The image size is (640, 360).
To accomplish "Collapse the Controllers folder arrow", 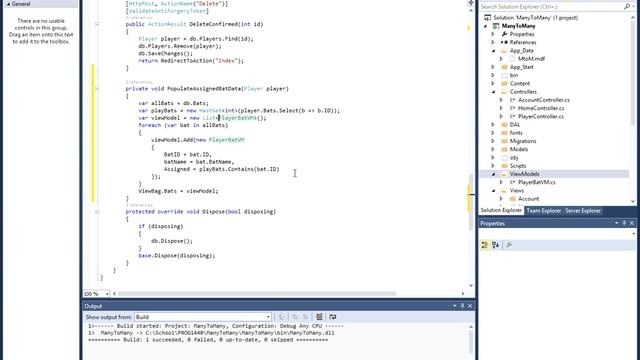I will tap(493, 92).
